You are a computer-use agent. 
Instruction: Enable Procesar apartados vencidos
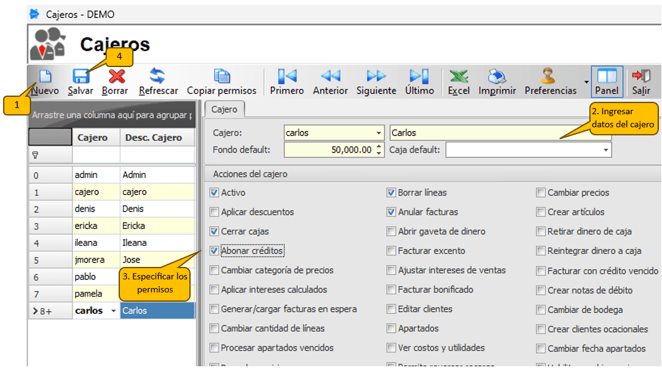pos(214,348)
